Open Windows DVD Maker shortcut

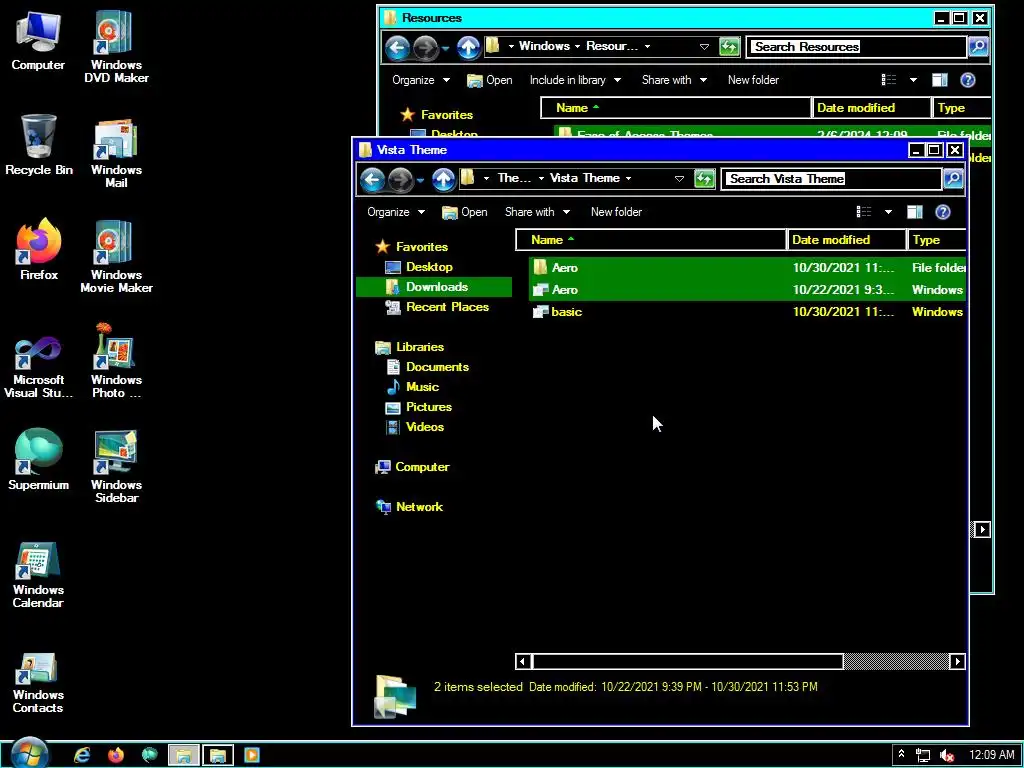(x=116, y=47)
